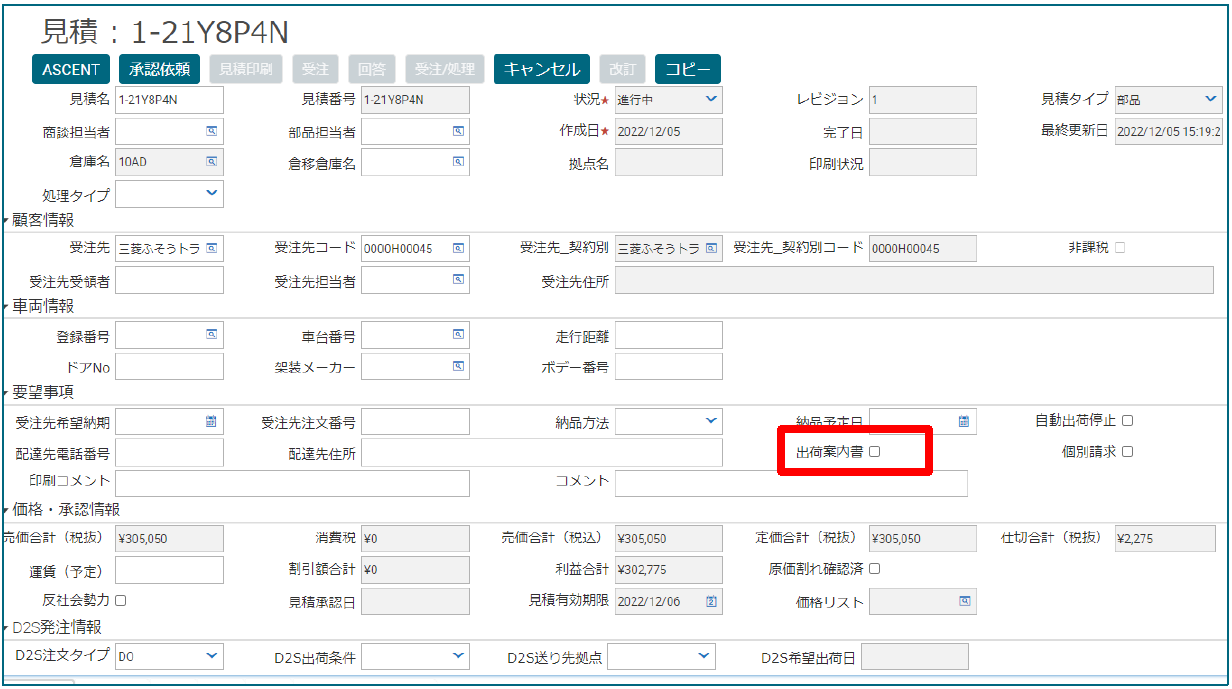Open lookup icon for 車台番号 field
The width and height of the screenshot is (1232, 689).
(x=458, y=335)
